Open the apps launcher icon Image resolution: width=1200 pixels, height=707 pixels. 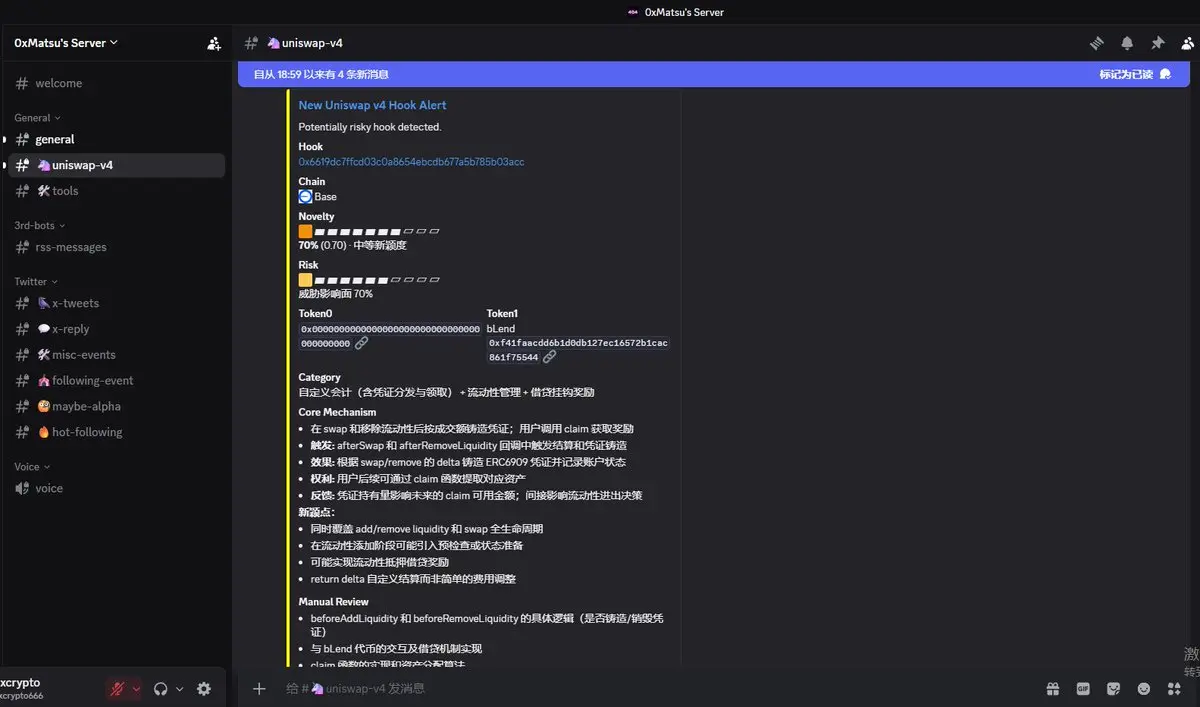(x=1174, y=688)
